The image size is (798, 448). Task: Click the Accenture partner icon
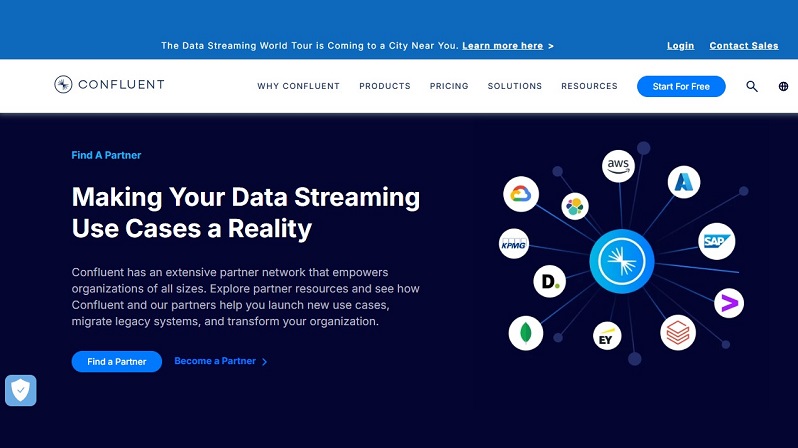(728, 302)
